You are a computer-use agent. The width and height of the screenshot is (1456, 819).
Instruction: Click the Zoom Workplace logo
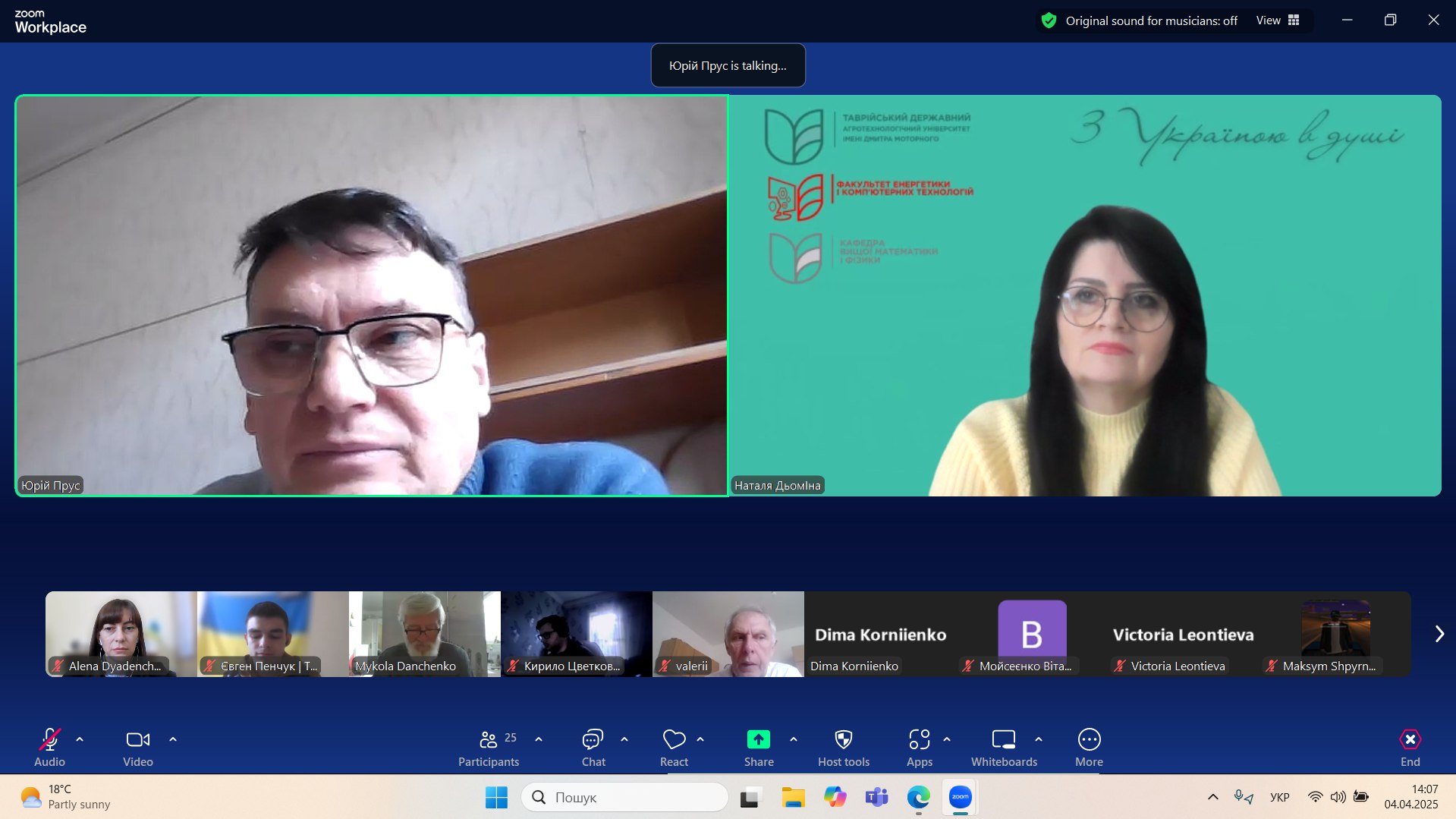50,22
